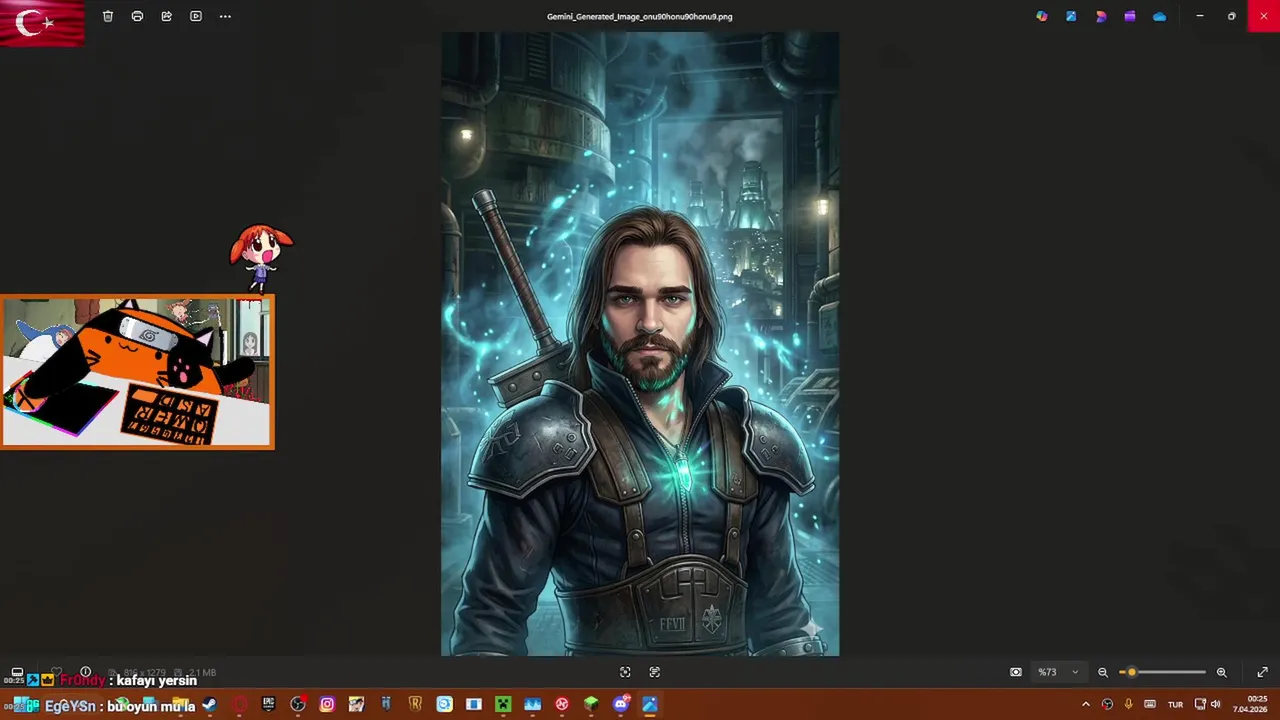Expand the system tray hidden icons chevron
This screenshot has width=1280, height=720.
(x=1086, y=704)
